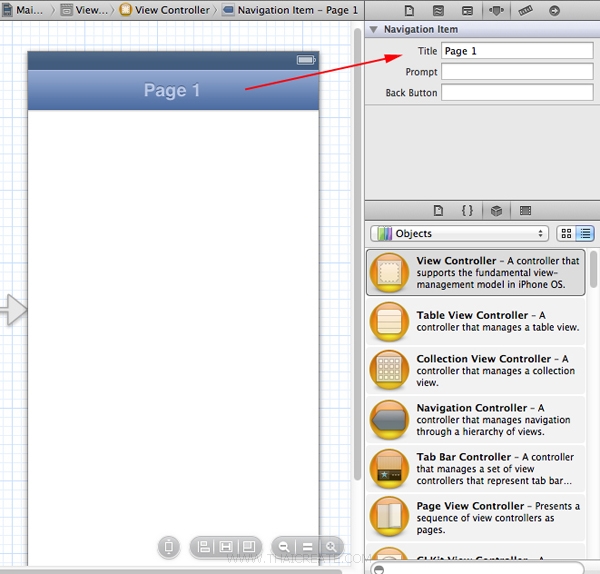Select Page View Controller library item
Image resolution: width=600 pixels, height=574 pixels.
[476, 517]
